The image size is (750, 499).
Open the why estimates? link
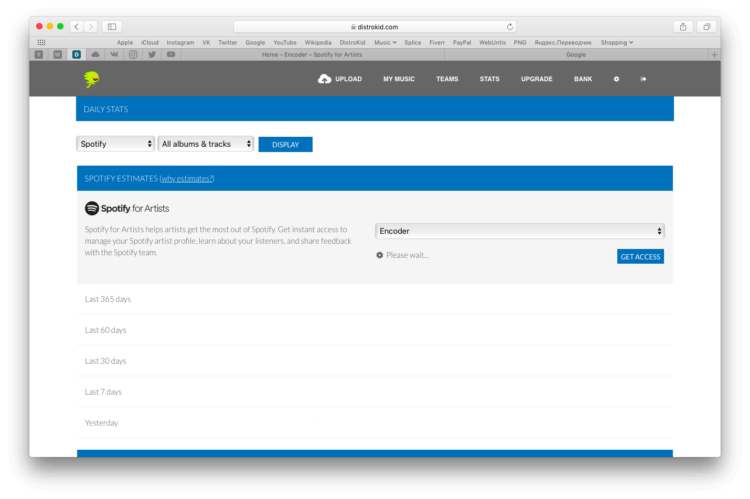coord(187,178)
